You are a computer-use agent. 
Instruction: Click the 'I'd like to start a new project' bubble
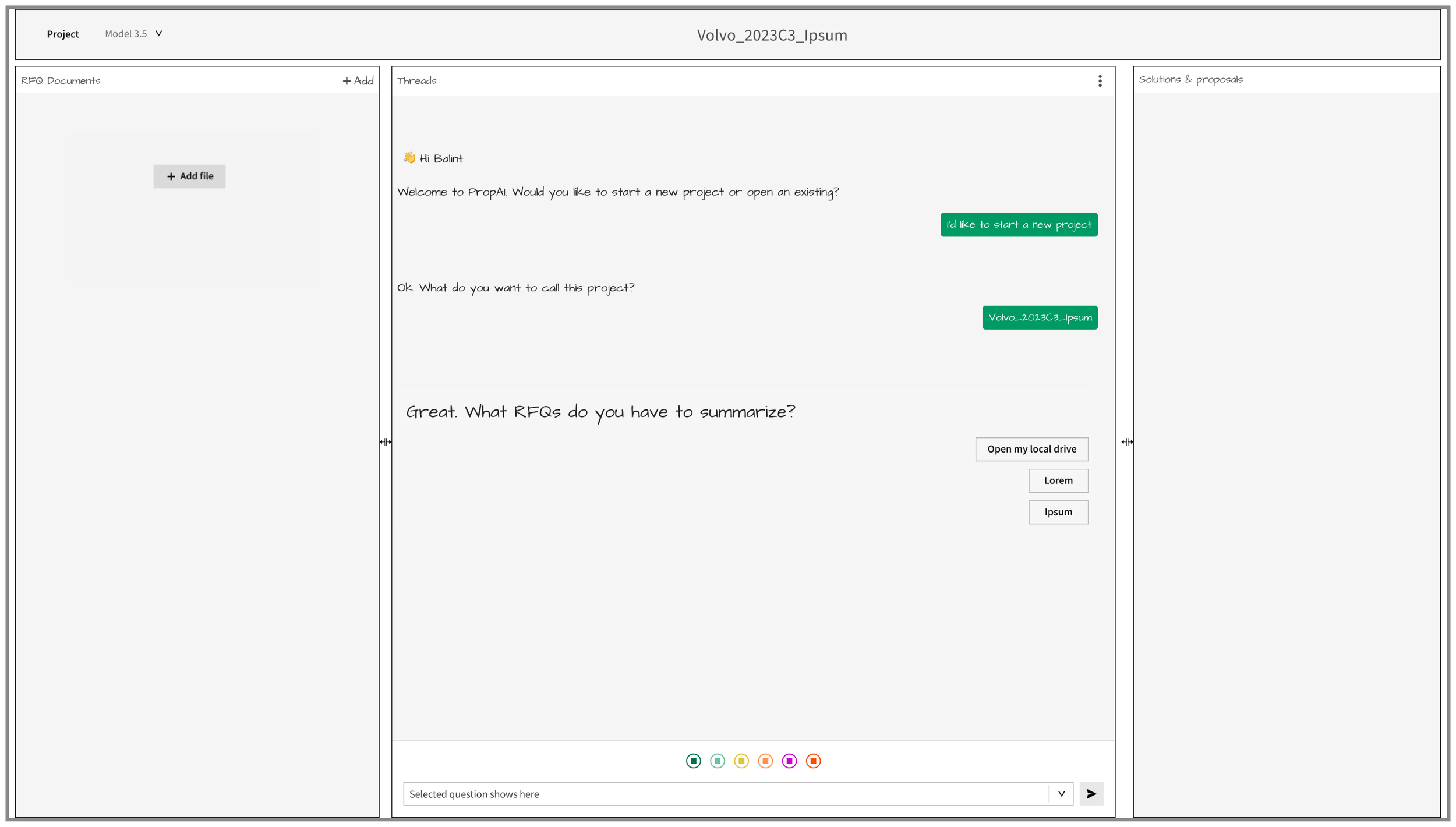click(x=1019, y=225)
